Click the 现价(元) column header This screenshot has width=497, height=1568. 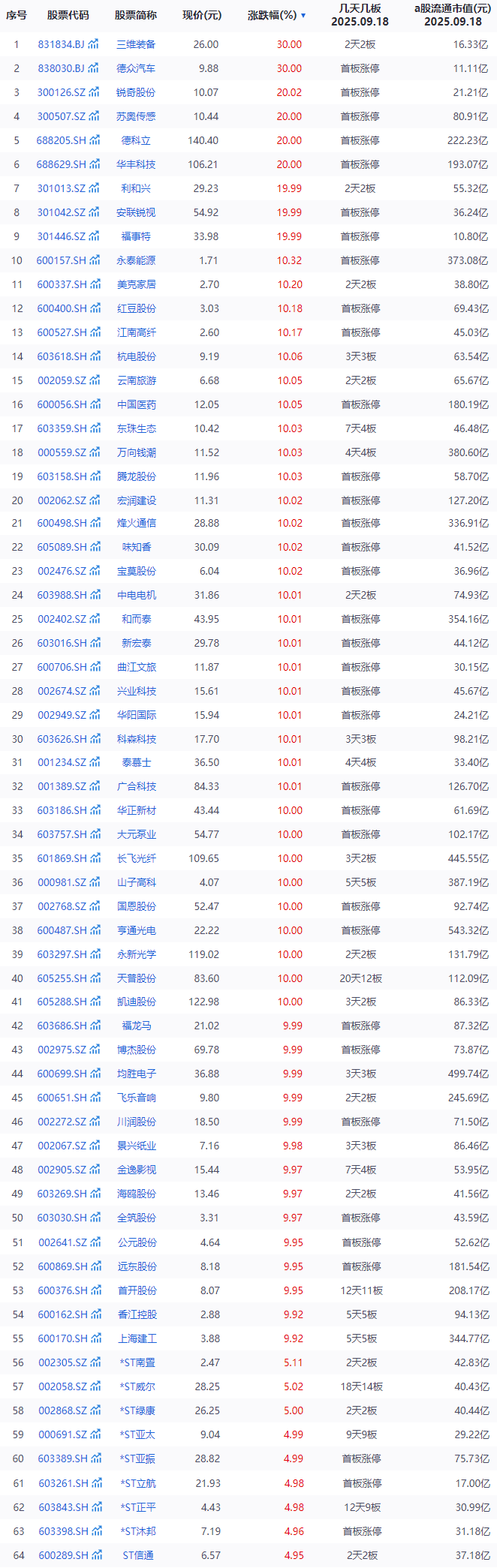(202, 15)
